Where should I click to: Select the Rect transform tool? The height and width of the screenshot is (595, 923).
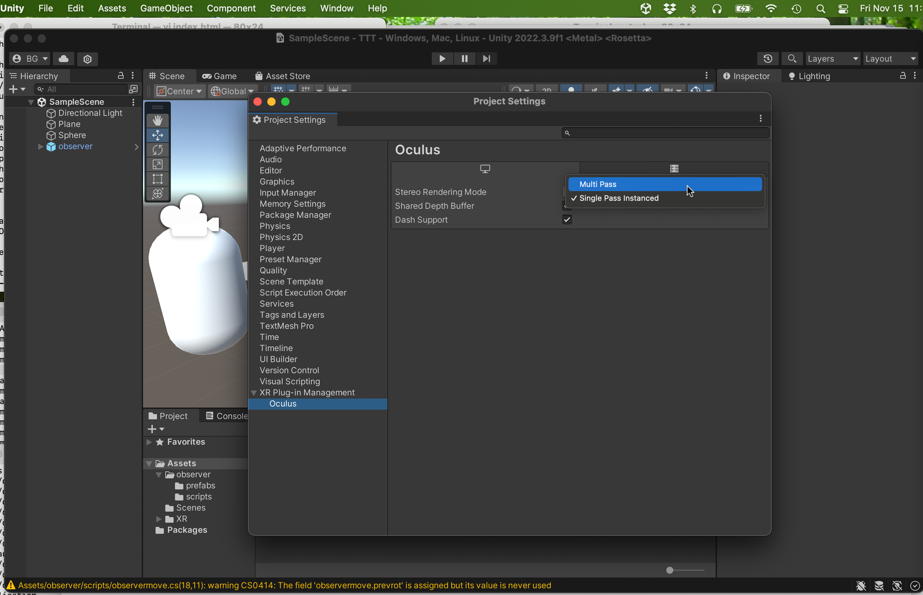coord(157,179)
